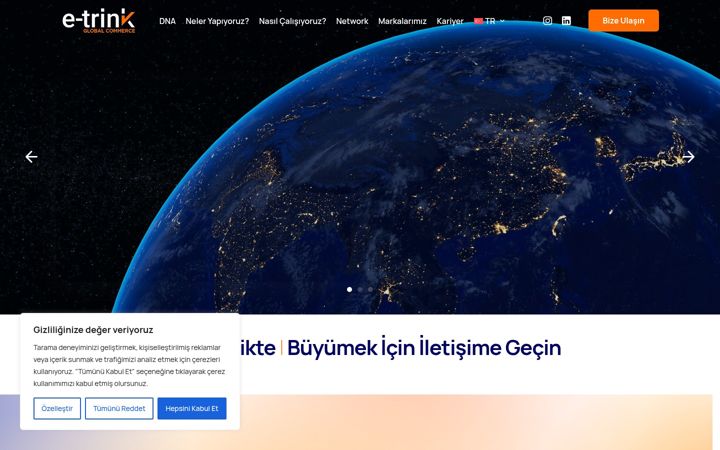Open the DNA menu item
The height and width of the screenshot is (450, 720).
(167, 21)
